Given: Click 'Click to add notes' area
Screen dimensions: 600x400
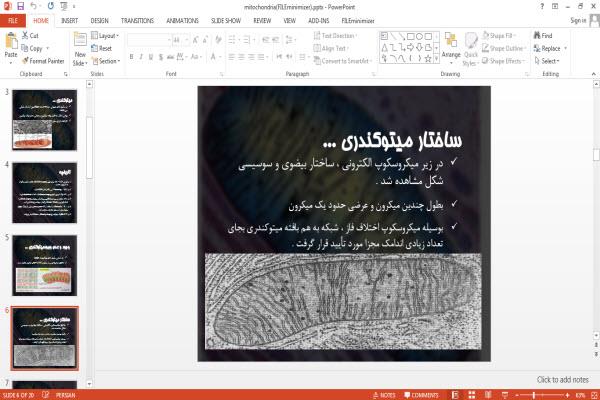Looking at the screenshot, I should [x=562, y=380].
